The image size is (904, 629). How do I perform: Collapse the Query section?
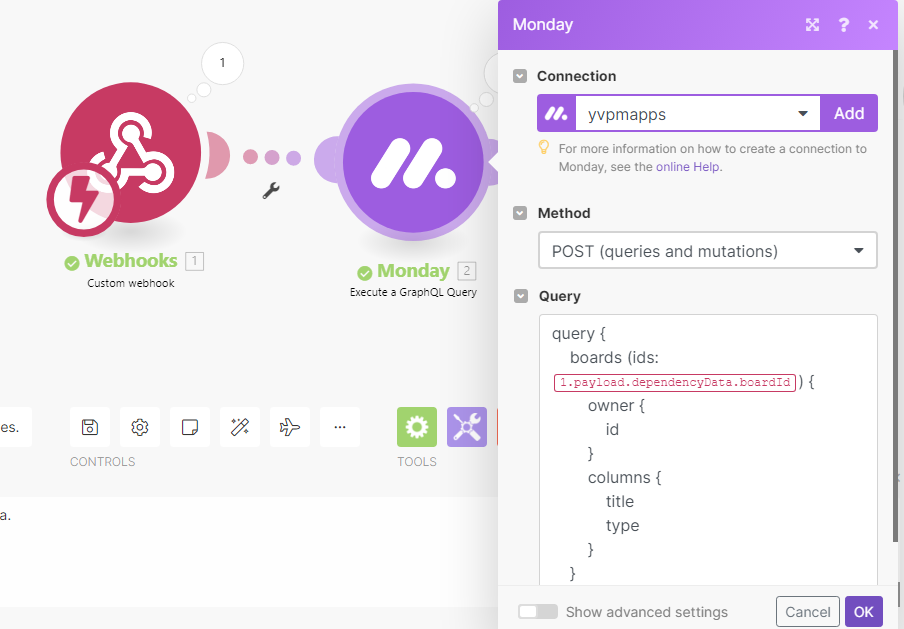point(521,296)
